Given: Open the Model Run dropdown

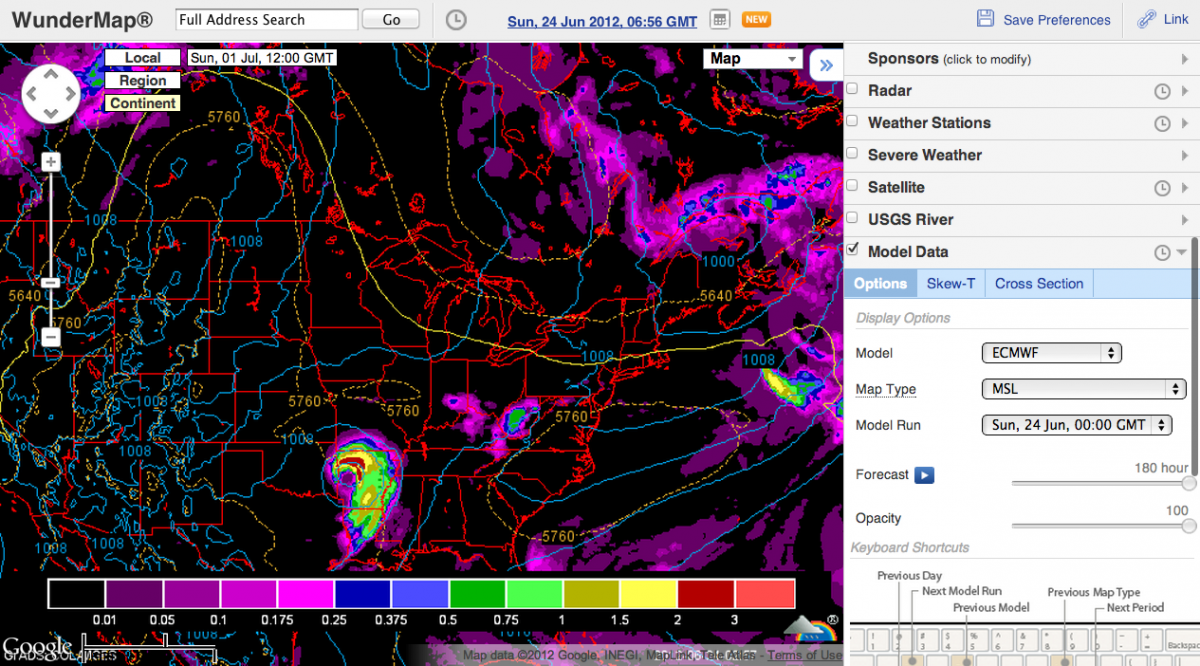Looking at the screenshot, I should (1076, 425).
